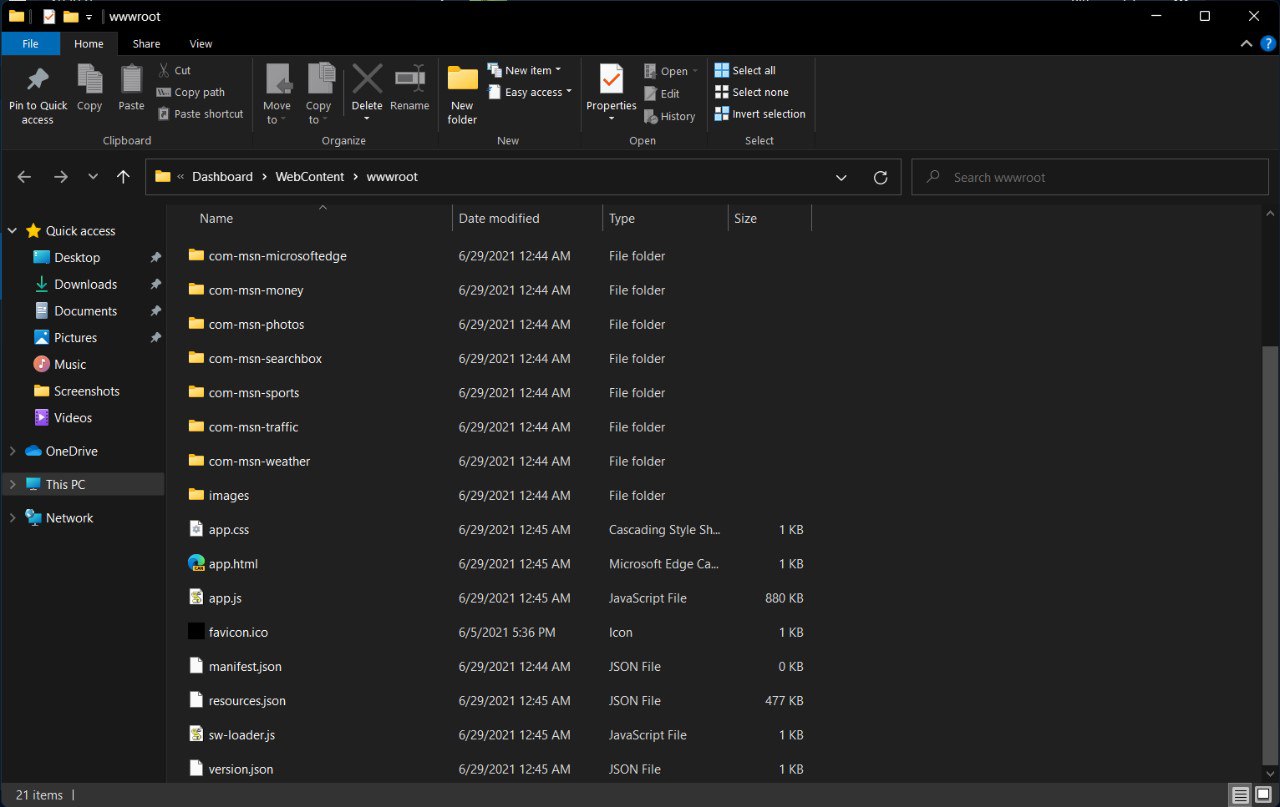Open the File tab
This screenshot has height=807, width=1280.
(30, 44)
